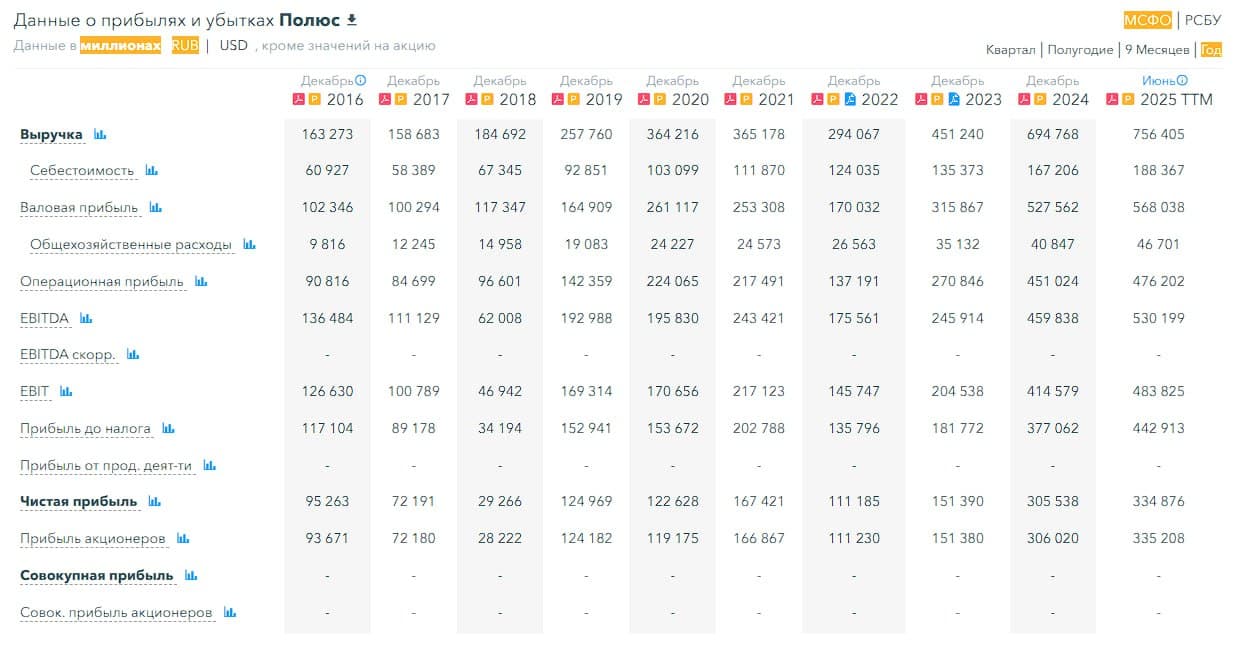Open the 2016 PDF report icon
The width and height of the screenshot is (1233, 645).
pyautogui.click(x=297, y=99)
